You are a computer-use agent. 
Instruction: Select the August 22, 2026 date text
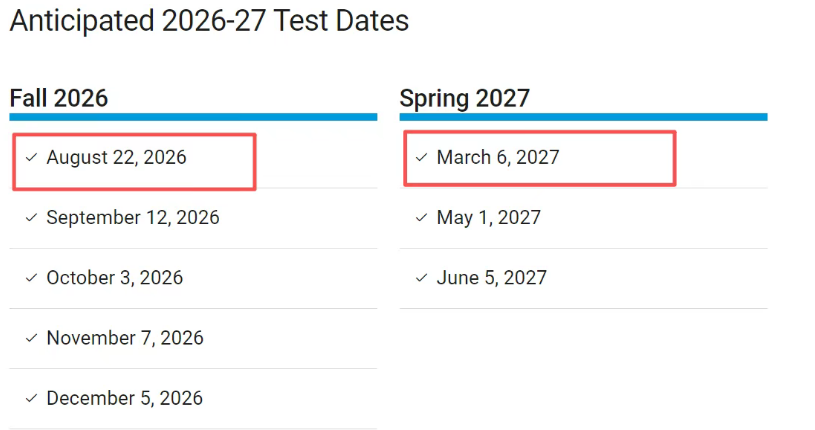point(116,158)
